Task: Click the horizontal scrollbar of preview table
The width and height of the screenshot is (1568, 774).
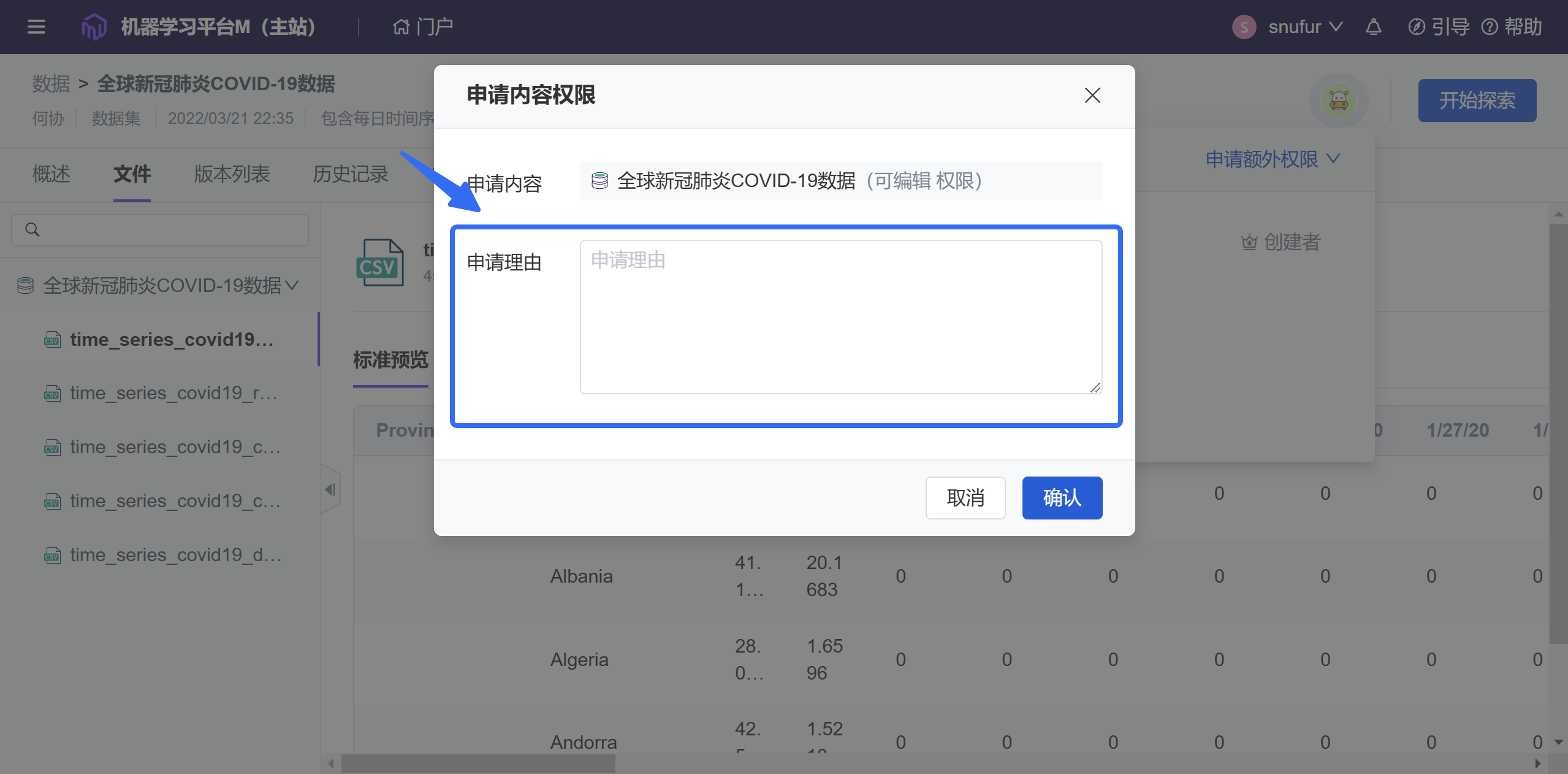Action: click(478, 764)
